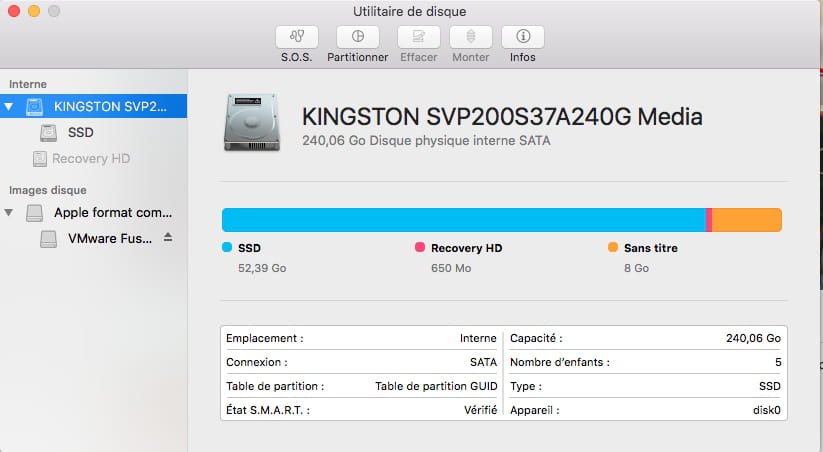The width and height of the screenshot is (823, 452).
Task: Eject the VMware Fus... volume
Action: pos(167,237)
